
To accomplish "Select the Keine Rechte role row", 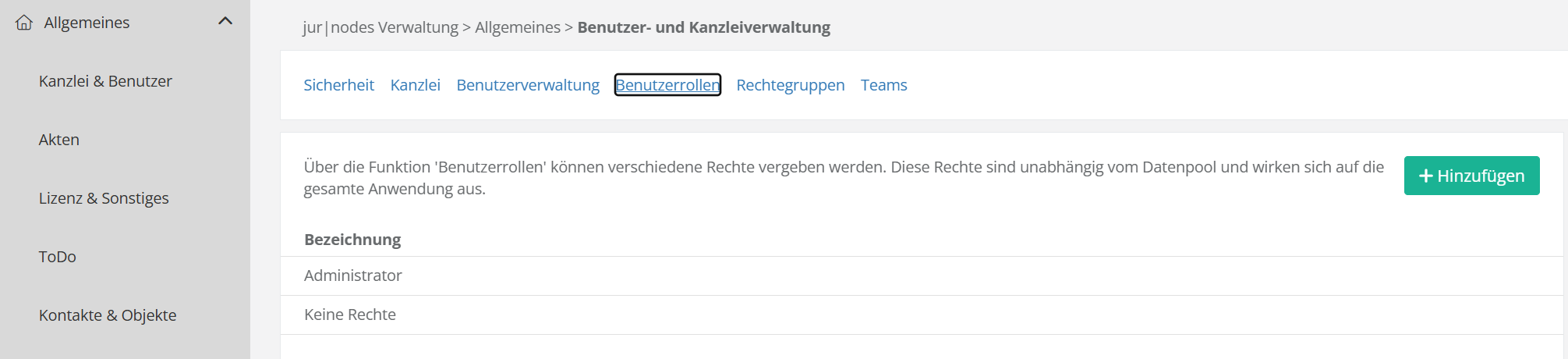I will click(x=350, y=315).
